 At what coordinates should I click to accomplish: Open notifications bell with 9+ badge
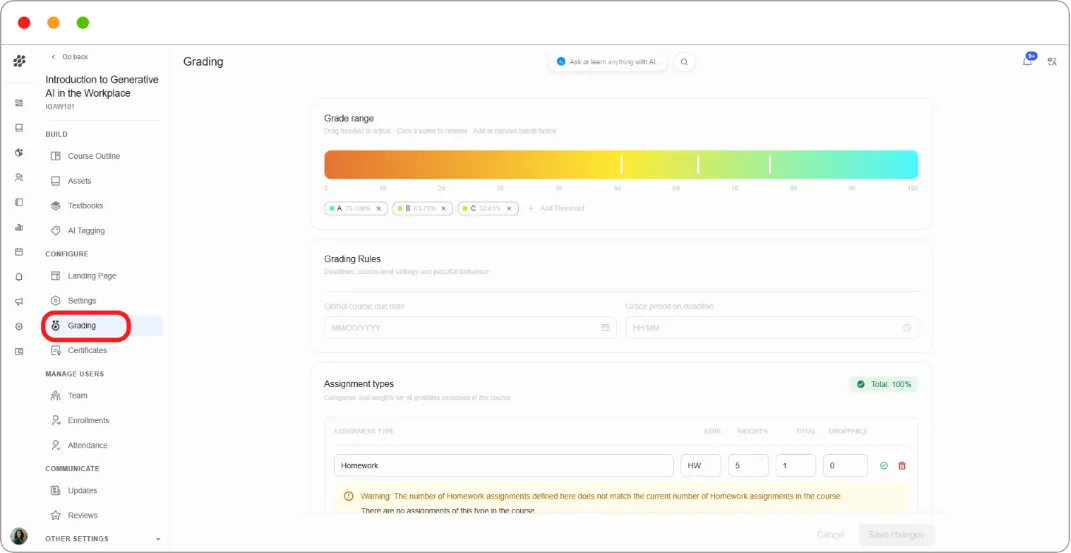[1028, 61]
